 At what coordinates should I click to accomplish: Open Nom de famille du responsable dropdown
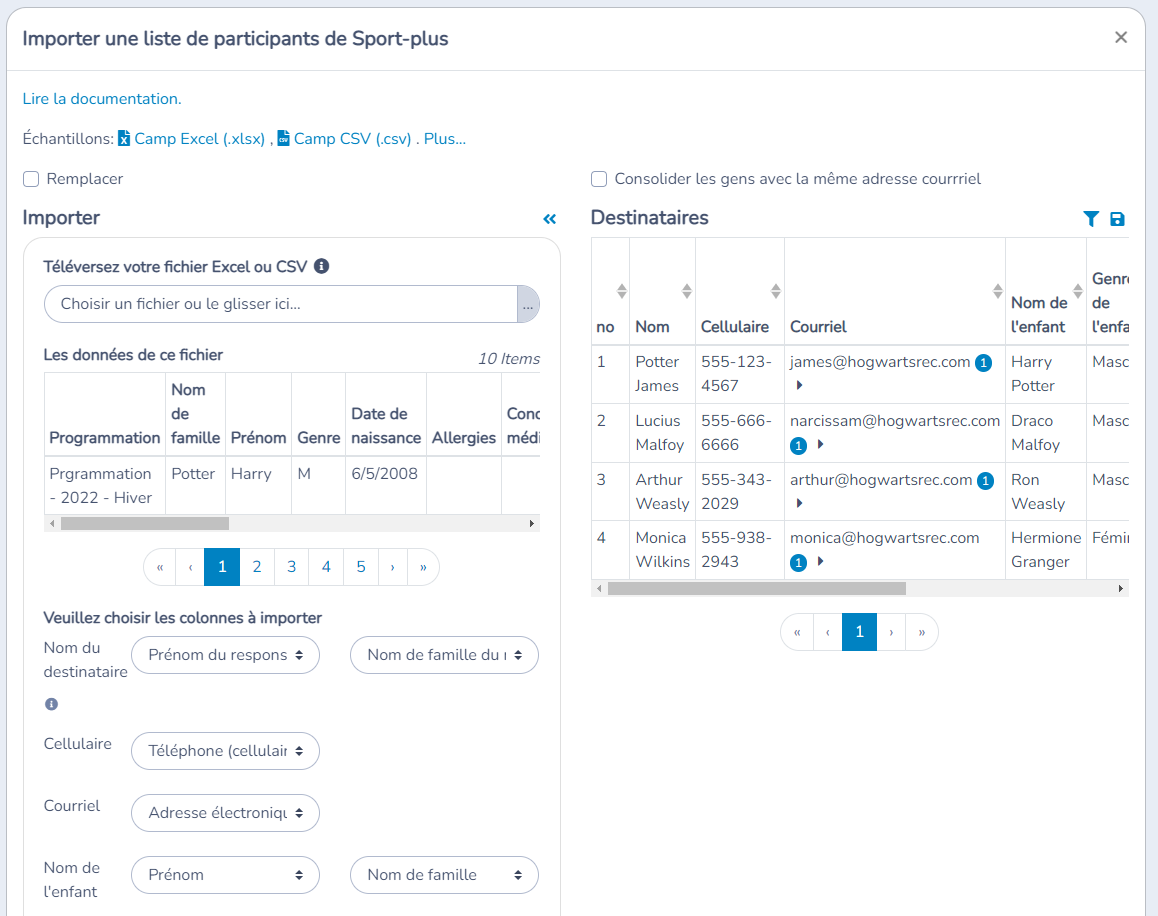pos(445,655)
